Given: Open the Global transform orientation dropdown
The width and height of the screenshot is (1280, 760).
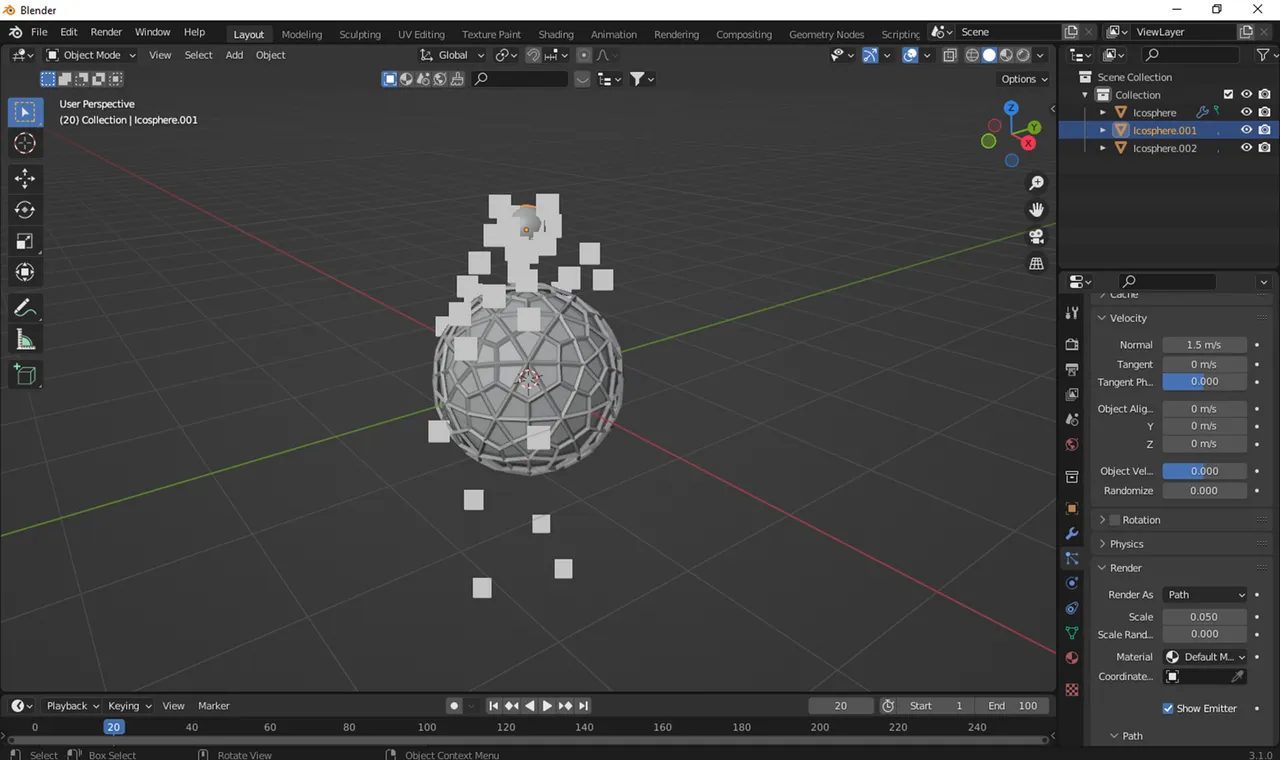Looking at the screenshot, I should point(452,55).
